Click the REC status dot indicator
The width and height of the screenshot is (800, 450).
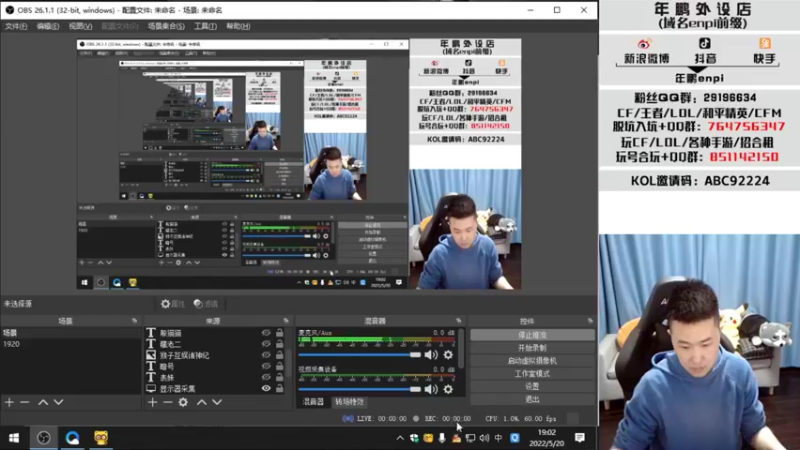[x=416, y=418]
